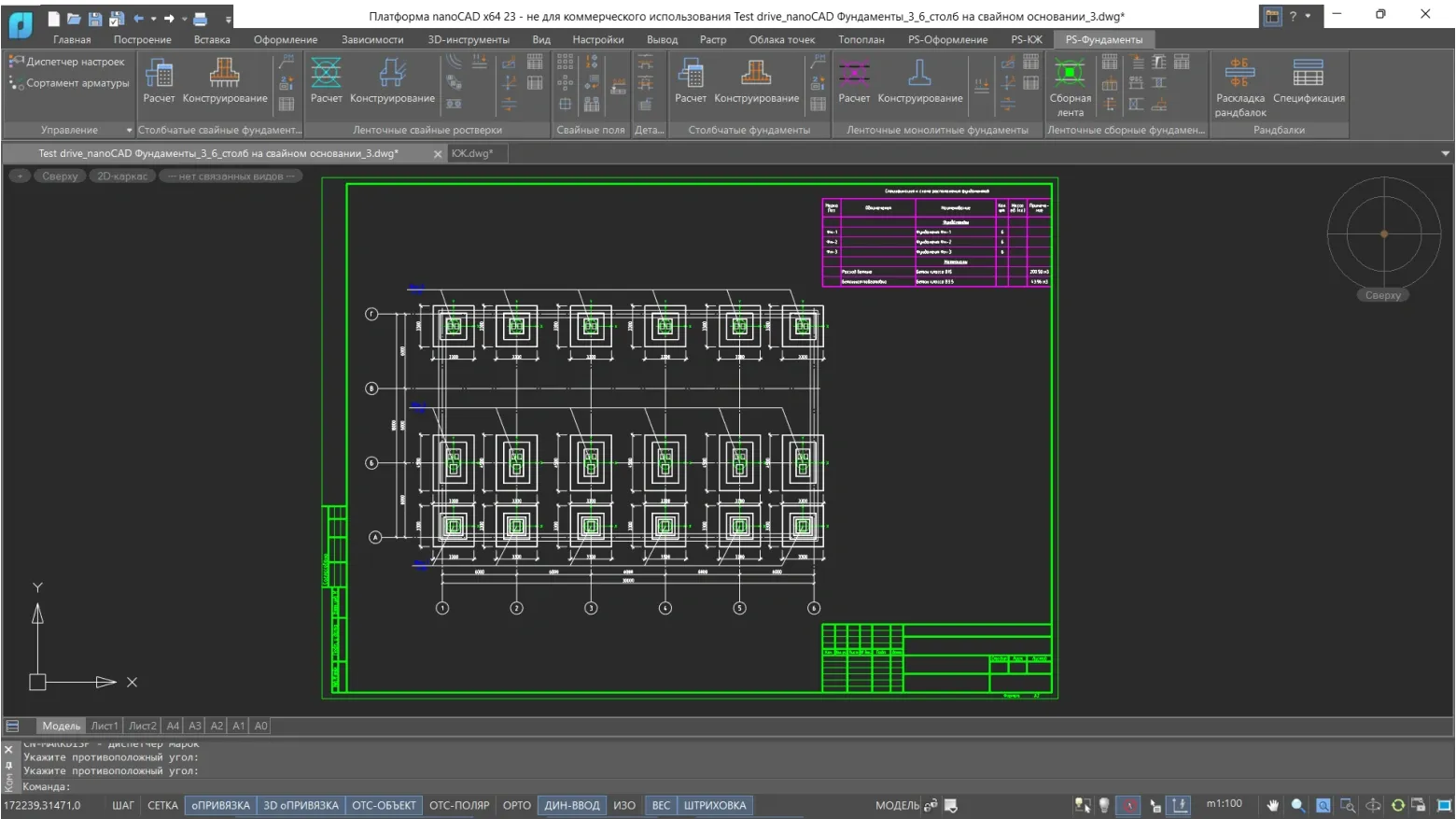
Task: Switch to PS-КЖ ribbon tab
Action: 1026,39
